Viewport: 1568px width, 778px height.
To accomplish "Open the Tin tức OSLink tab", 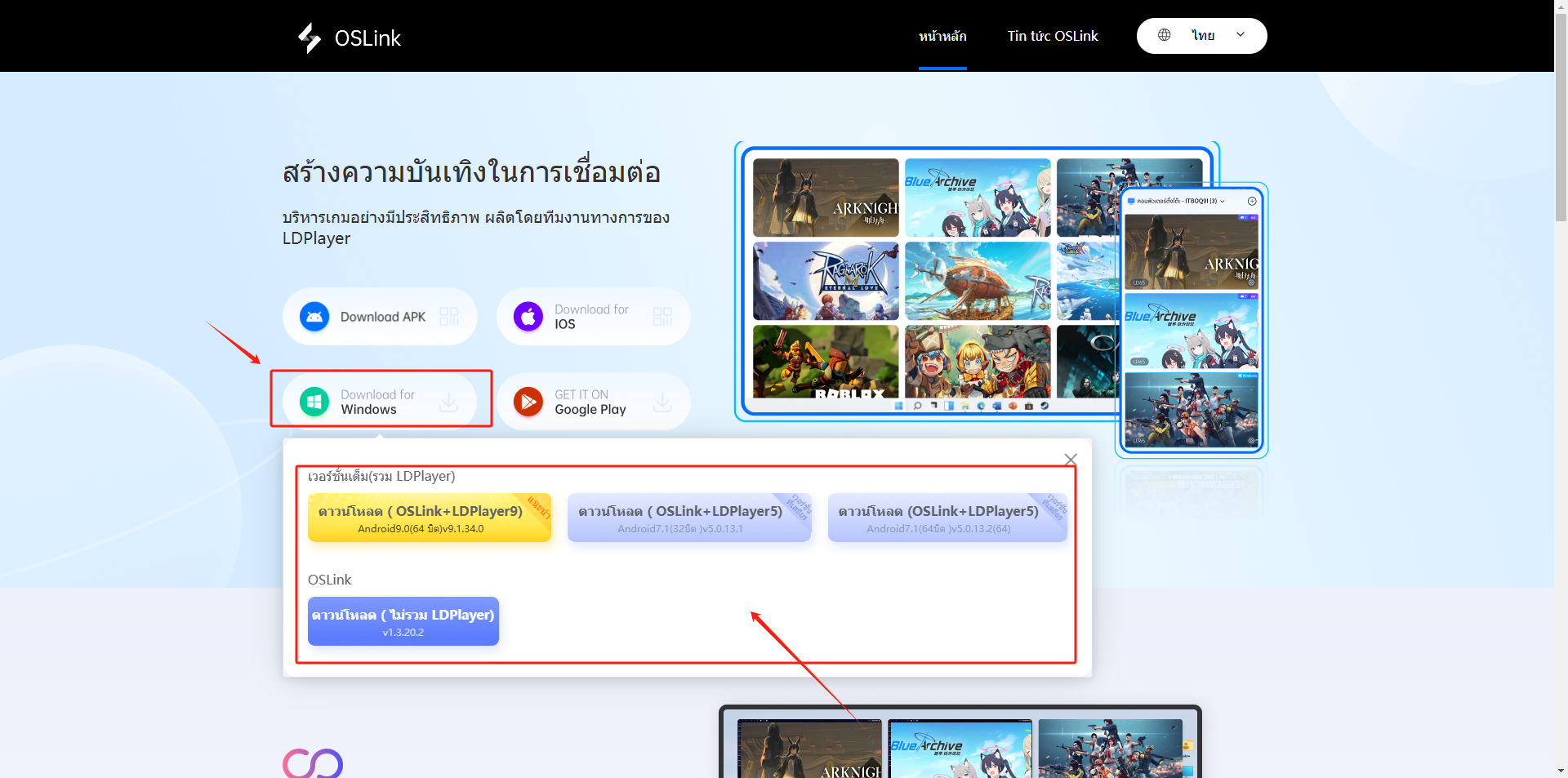I will tap(1052, 36).
